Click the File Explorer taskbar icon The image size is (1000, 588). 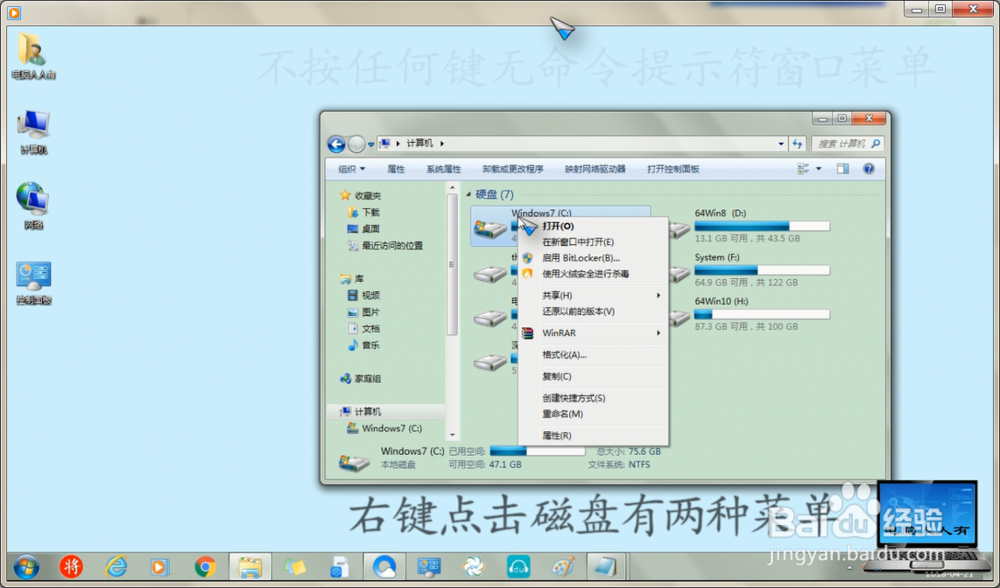(x=249, y=566)
